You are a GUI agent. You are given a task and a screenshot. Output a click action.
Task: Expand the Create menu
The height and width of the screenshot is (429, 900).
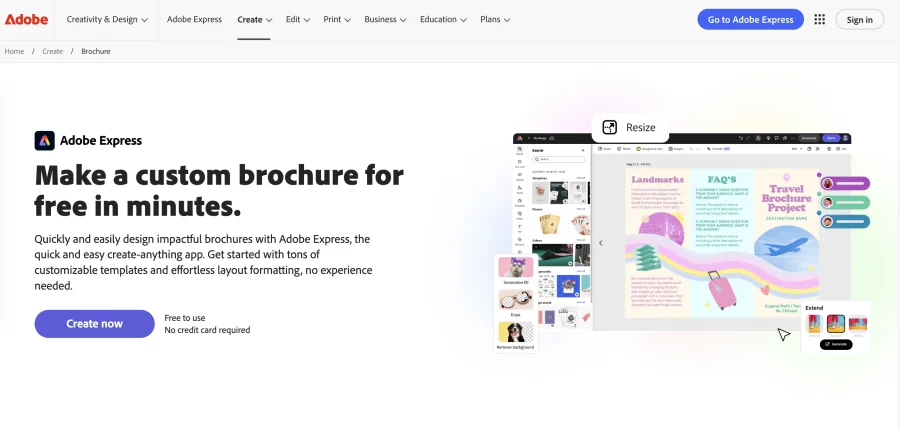point(254,20)
